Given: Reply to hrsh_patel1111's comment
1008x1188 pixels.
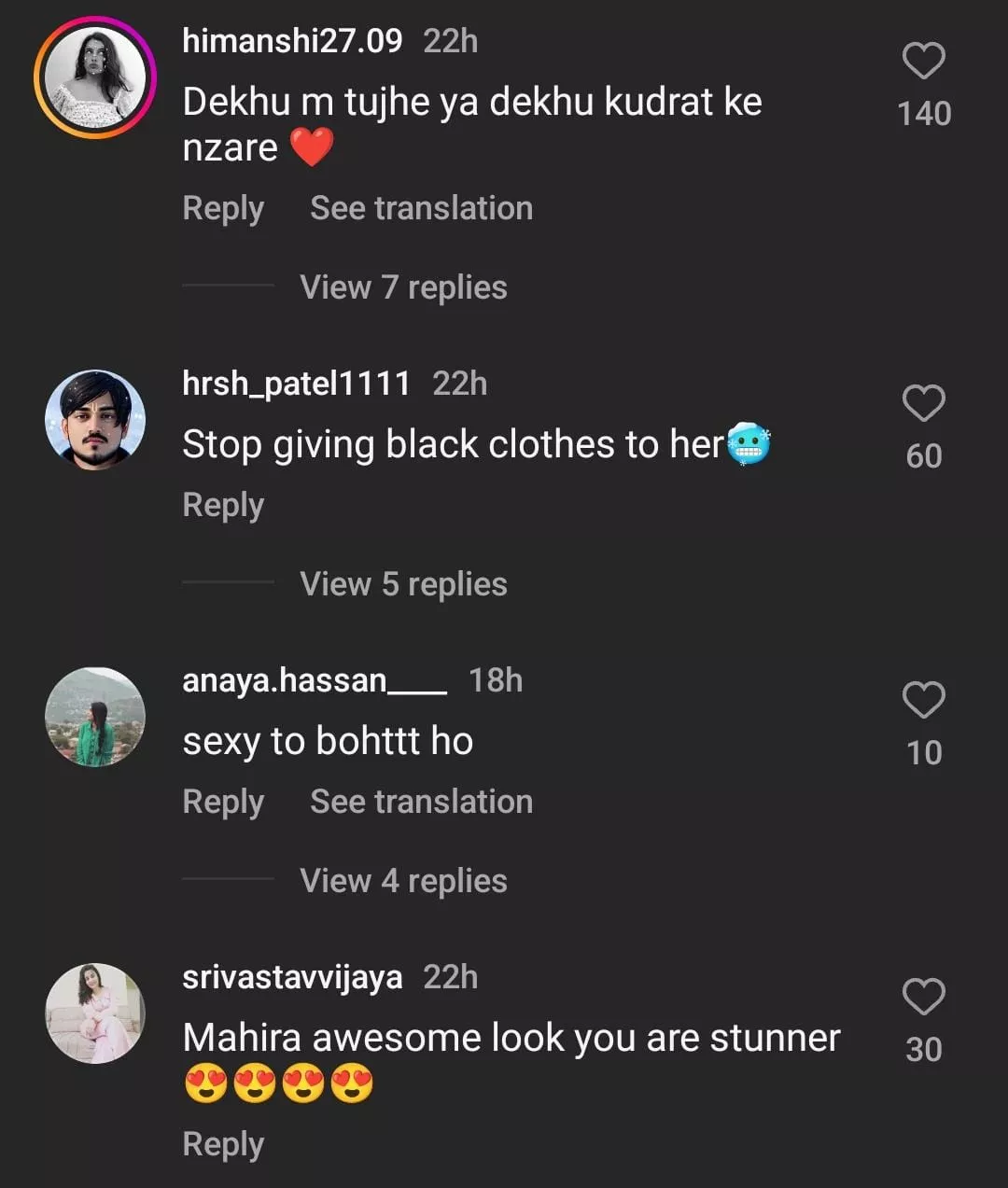Looking at the screenshot, I should 223,505.
